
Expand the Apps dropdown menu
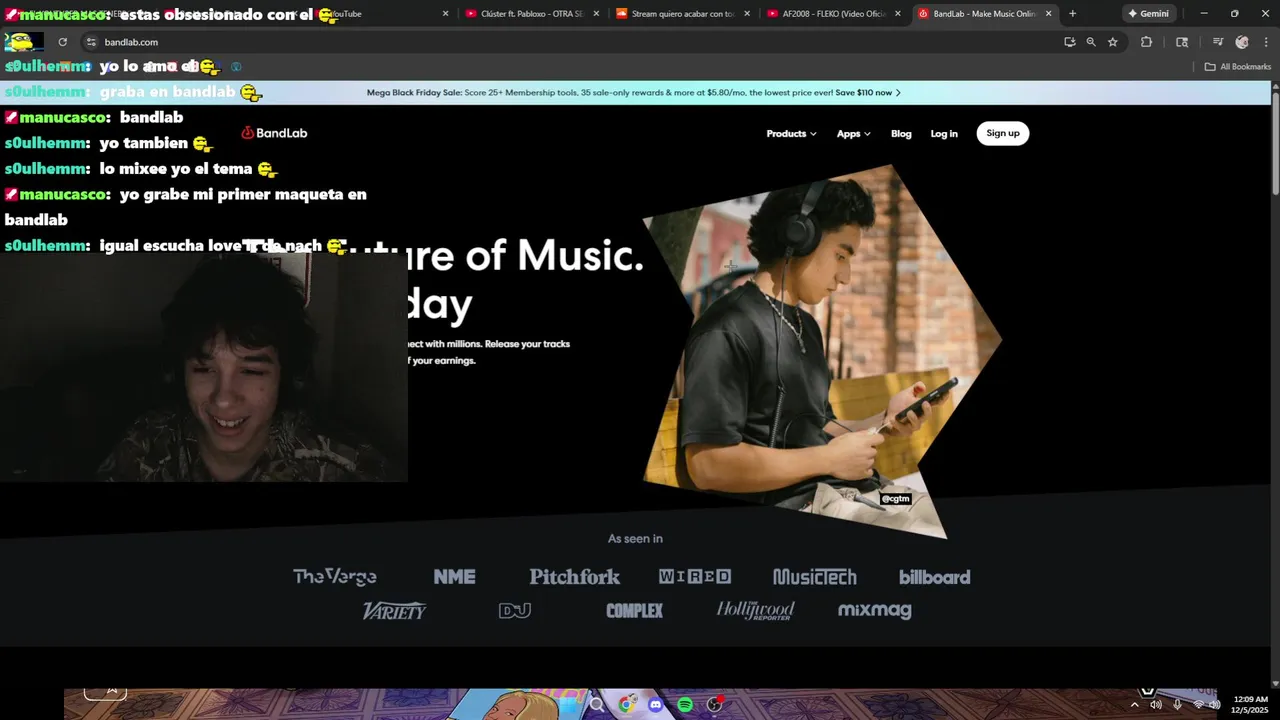click(x=853, y=134)
